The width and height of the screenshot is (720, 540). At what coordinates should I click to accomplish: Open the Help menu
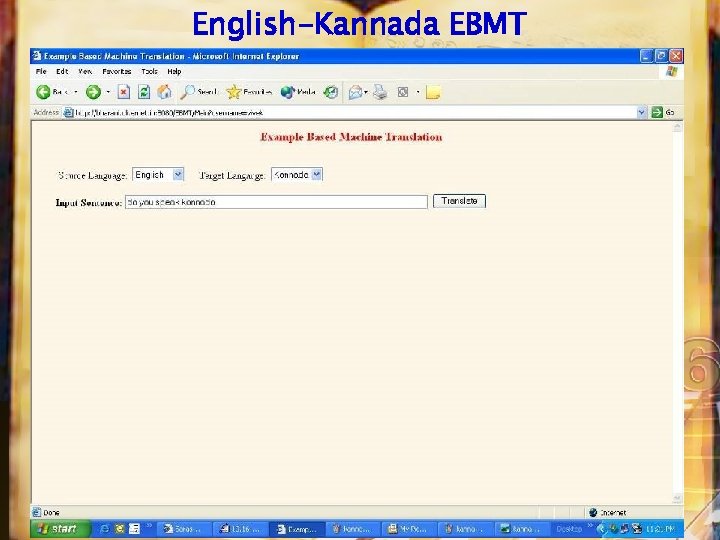tap(174, 72)
